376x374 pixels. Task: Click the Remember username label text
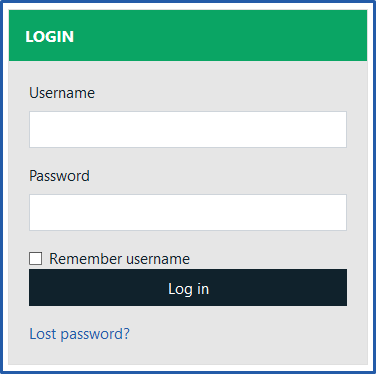[119, 259]
